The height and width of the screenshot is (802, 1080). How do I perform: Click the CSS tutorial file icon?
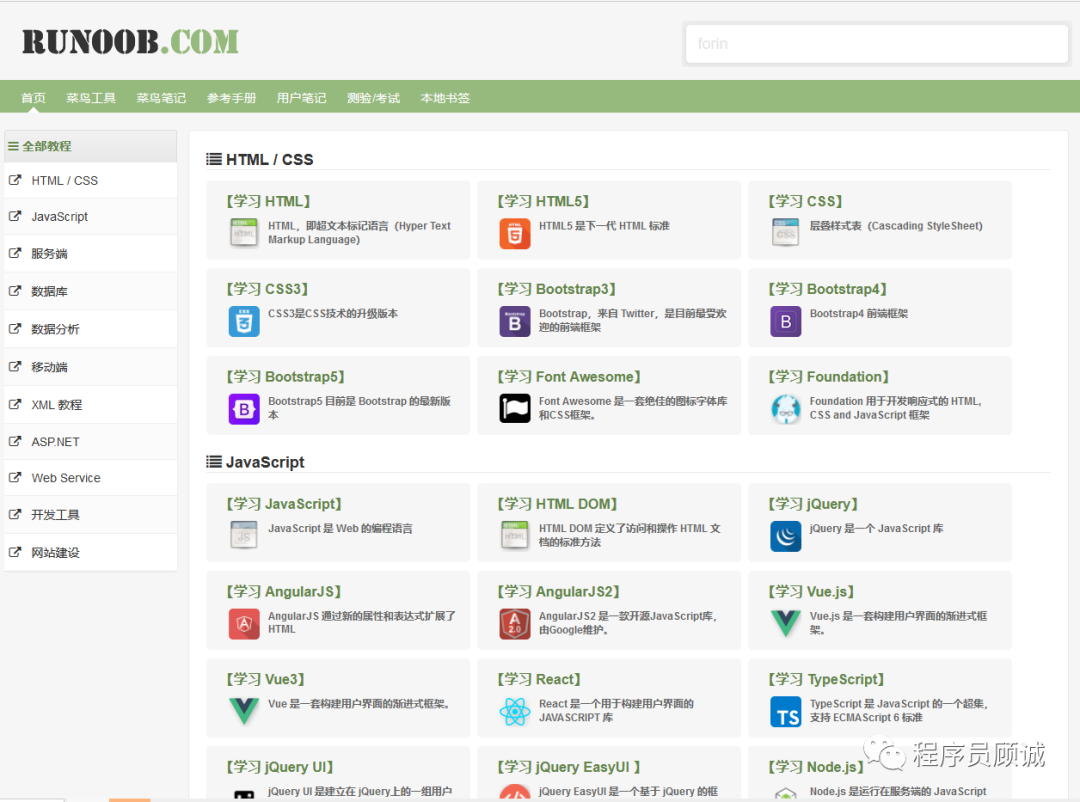(785, 233)
